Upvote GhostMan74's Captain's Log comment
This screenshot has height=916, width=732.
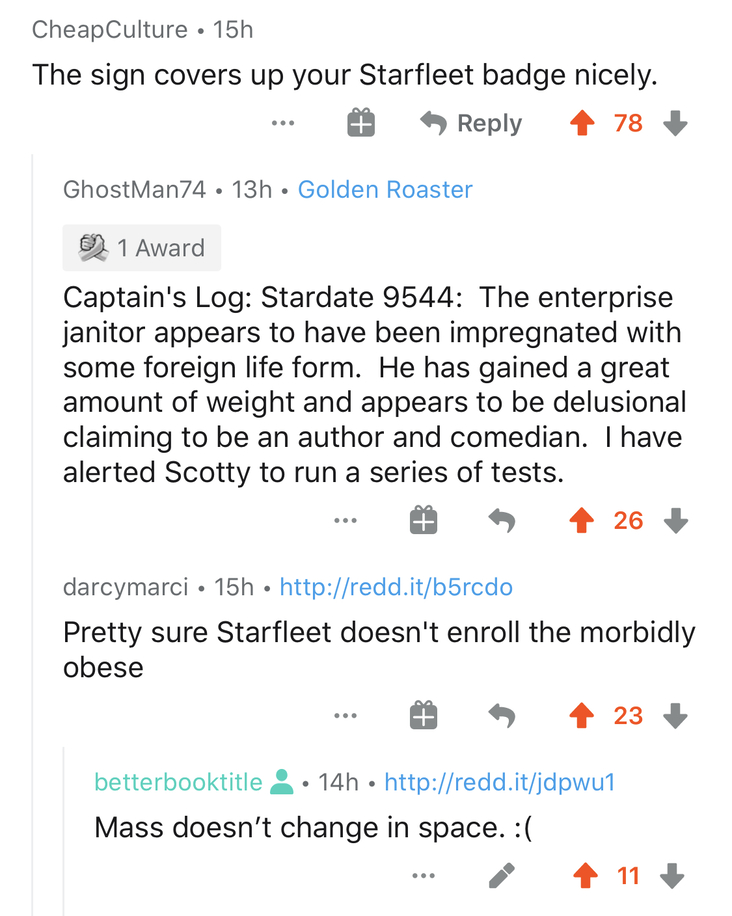pos(582,521)
